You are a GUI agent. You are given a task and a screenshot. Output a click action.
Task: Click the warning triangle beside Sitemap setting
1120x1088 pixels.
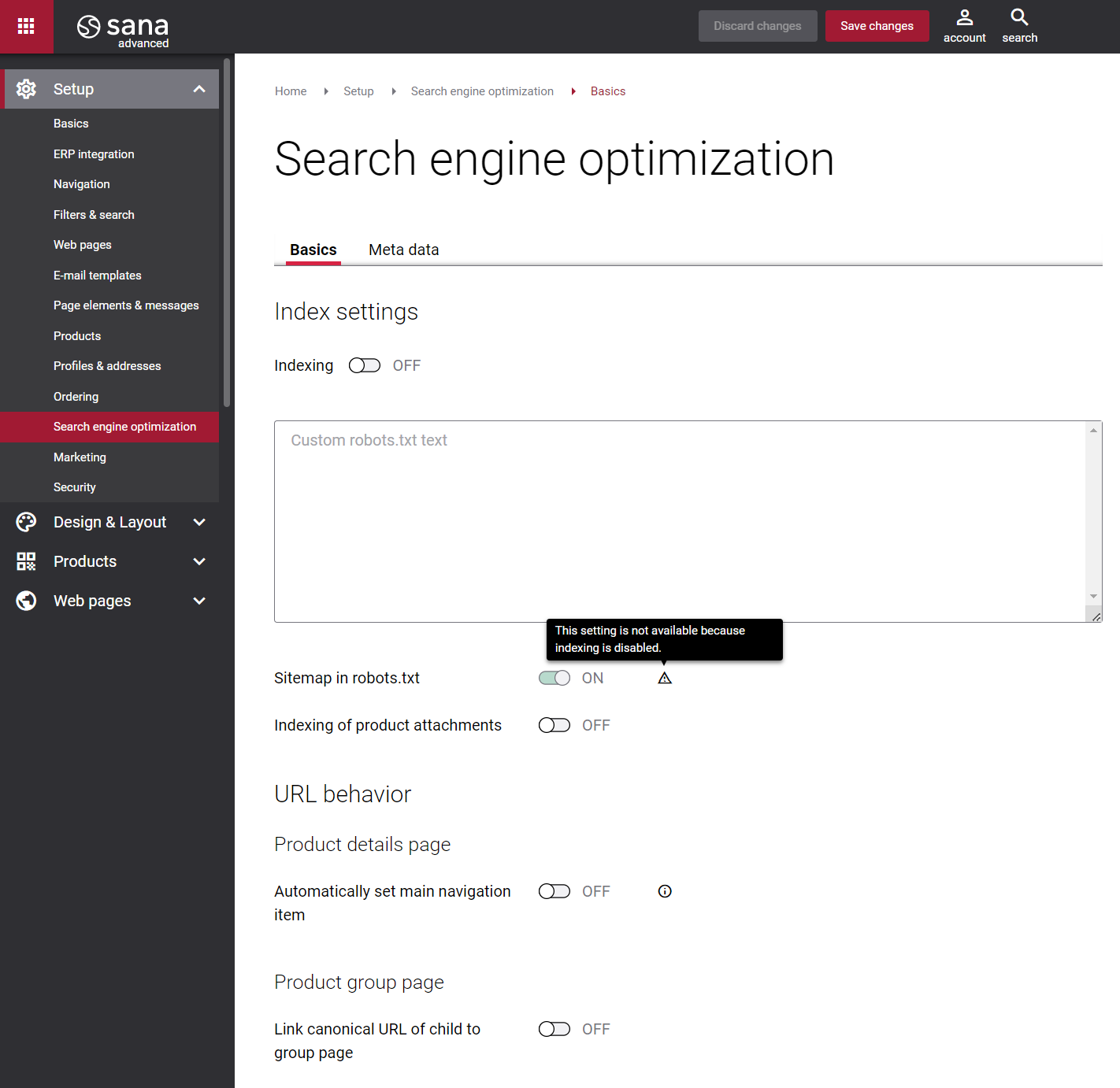tap(665, 678)
